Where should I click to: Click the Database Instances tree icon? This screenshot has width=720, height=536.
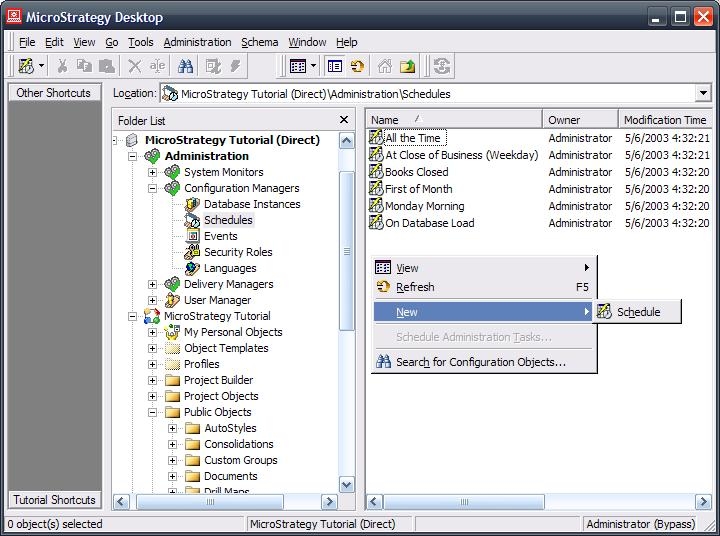point(192,204)
